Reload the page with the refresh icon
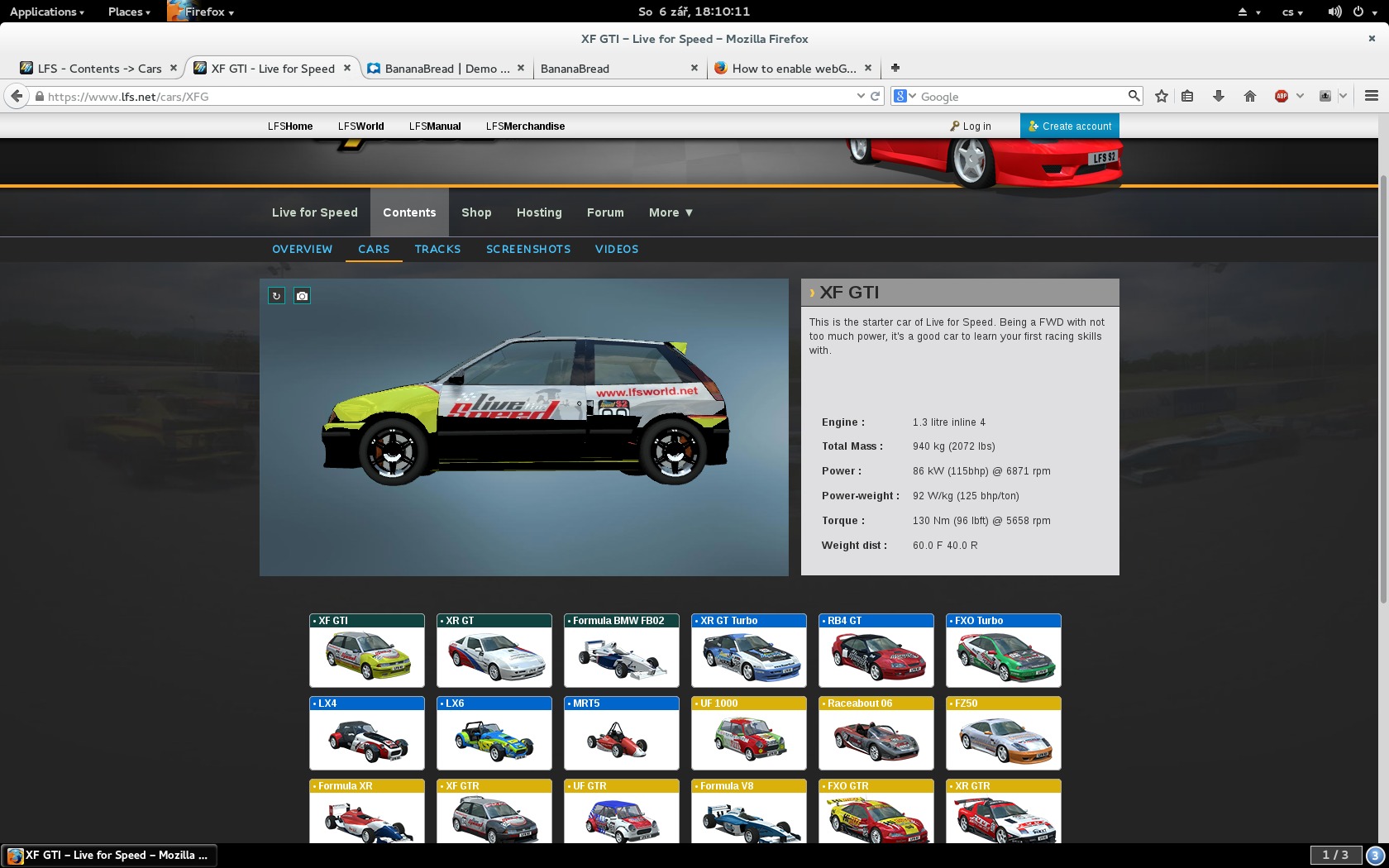Image resolution: width=1389 pixels, height=868 pixels. 875,97
